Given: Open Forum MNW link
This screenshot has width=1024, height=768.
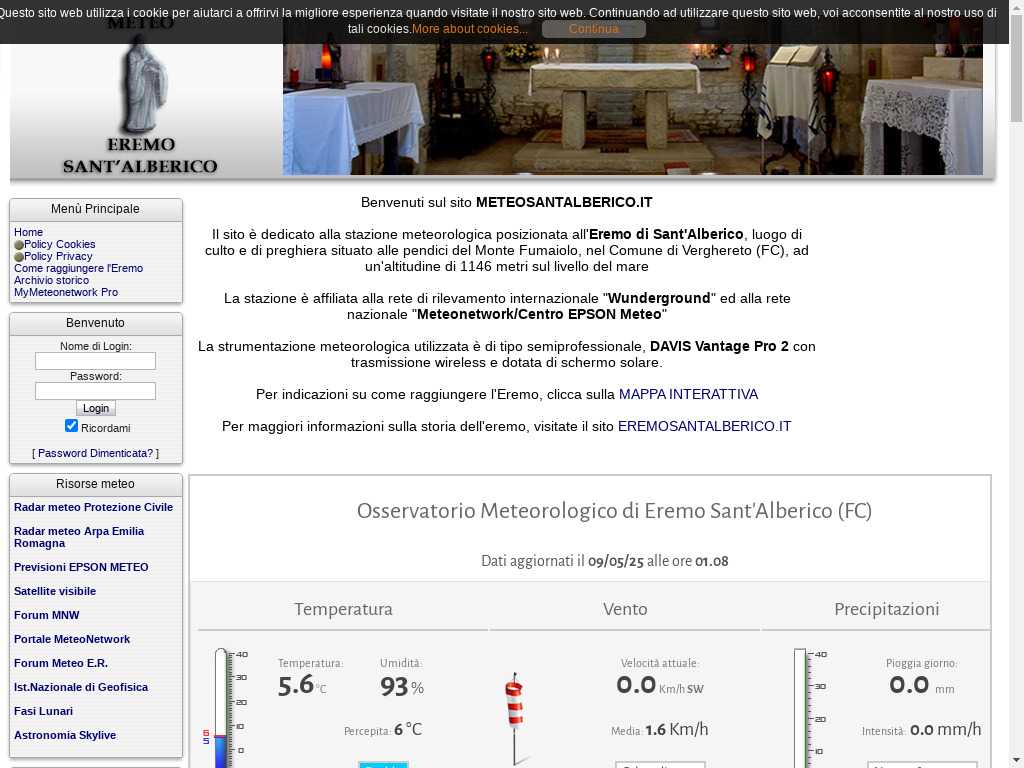Looking at the screenshot, I should coord(46,615).
